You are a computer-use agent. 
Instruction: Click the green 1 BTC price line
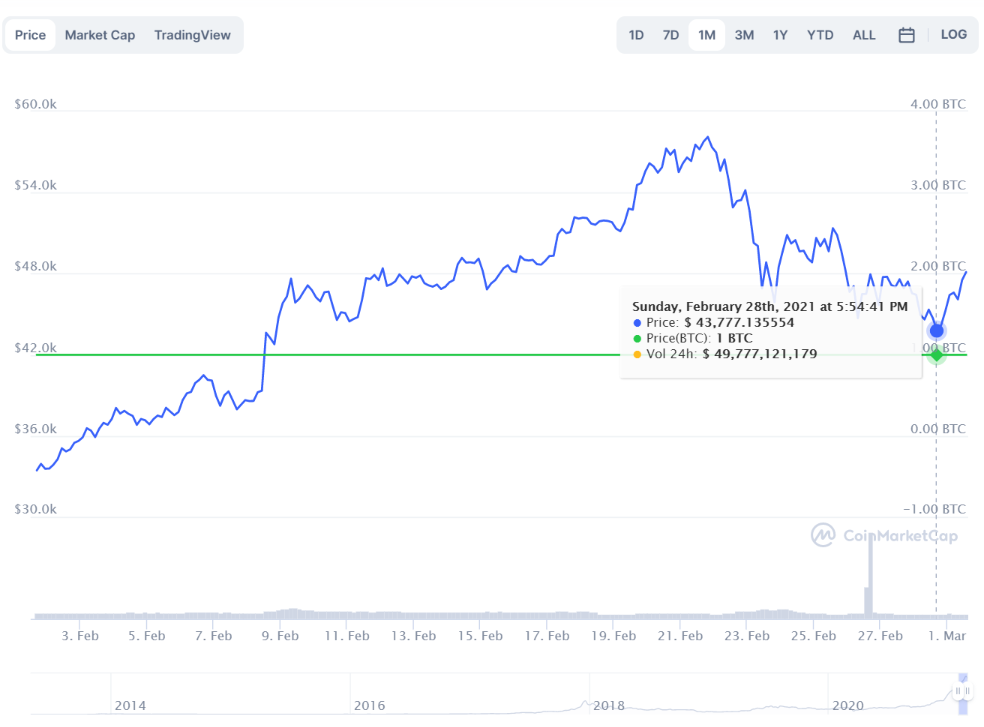tap(328, 355)
